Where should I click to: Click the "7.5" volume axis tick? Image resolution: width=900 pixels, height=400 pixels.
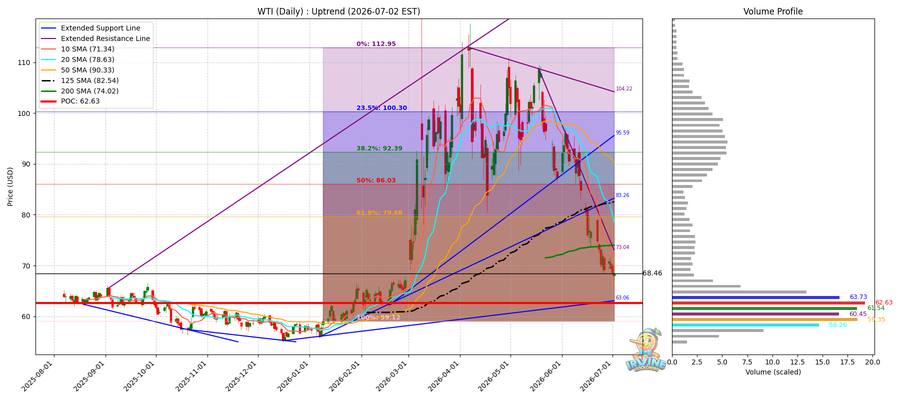tap(748, 363)
